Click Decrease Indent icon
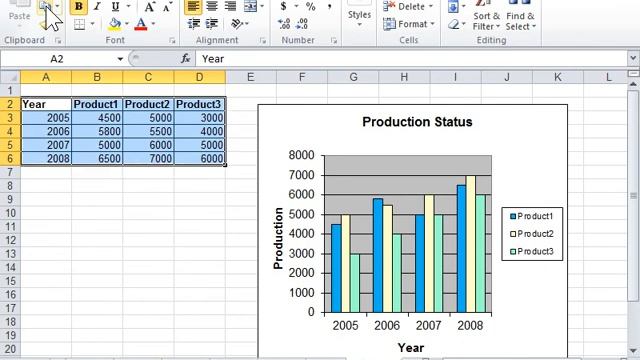 pos(193,24)
